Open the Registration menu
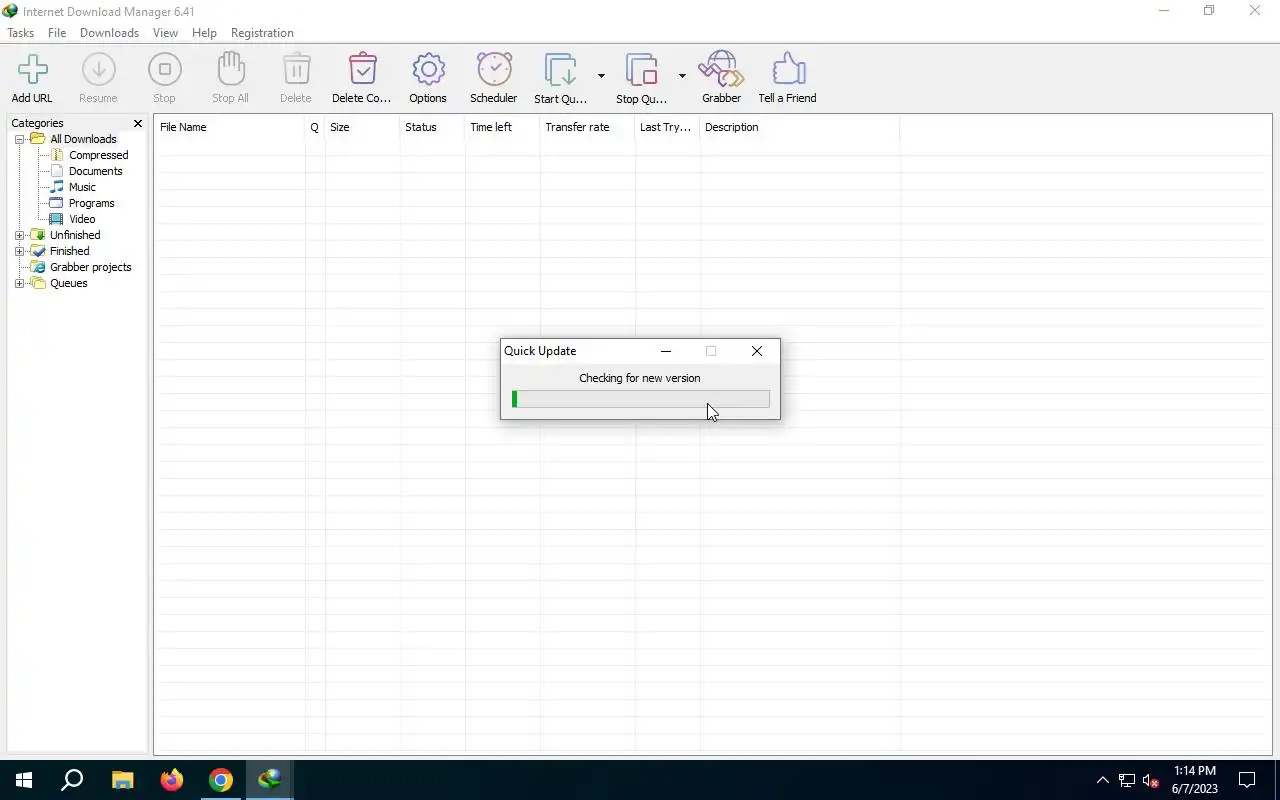Image resolution: width=1280 pixels, height=800 pixels. click(x=262, y=33)
